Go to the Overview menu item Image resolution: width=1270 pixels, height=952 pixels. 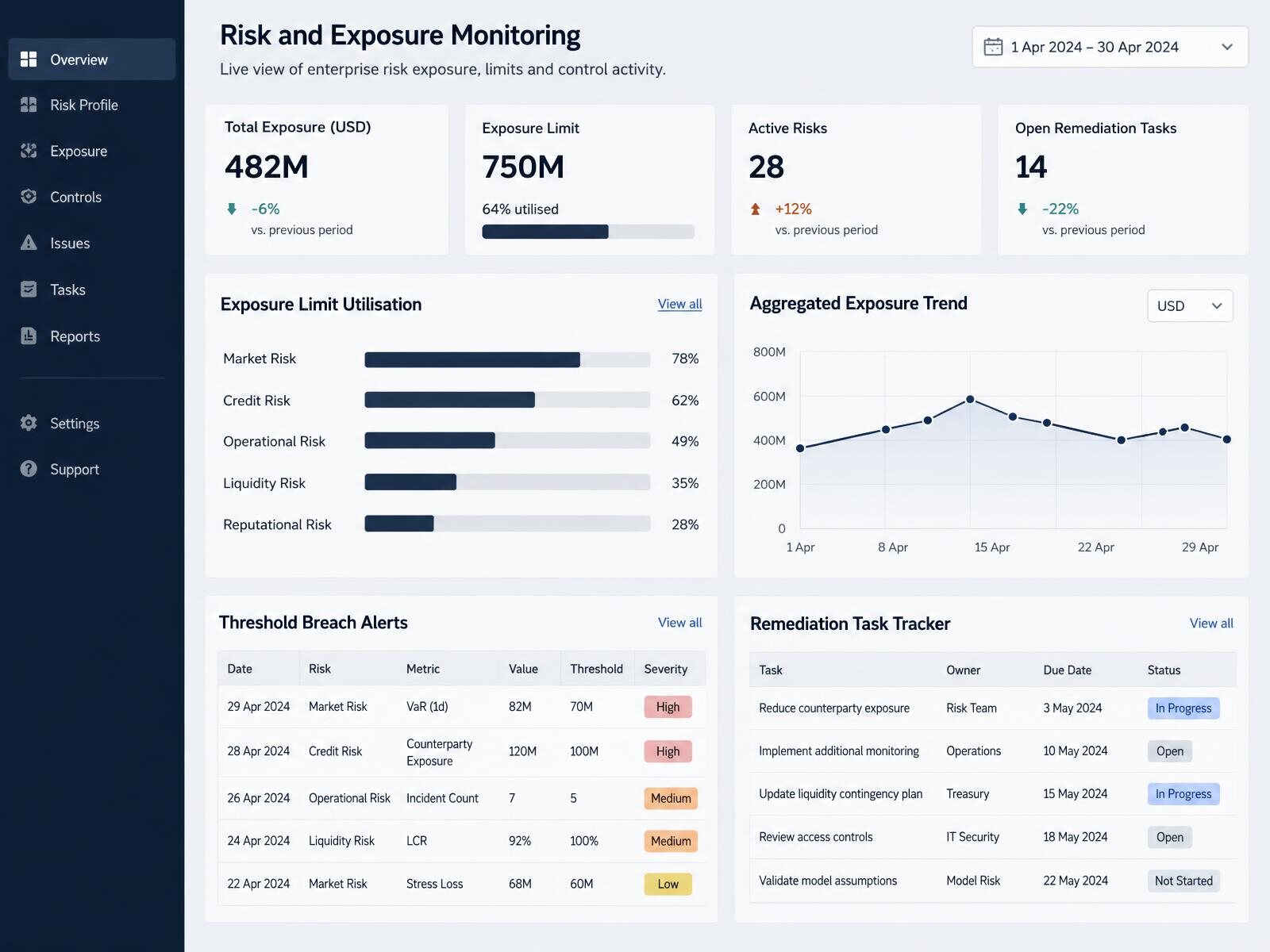point(92,59)
